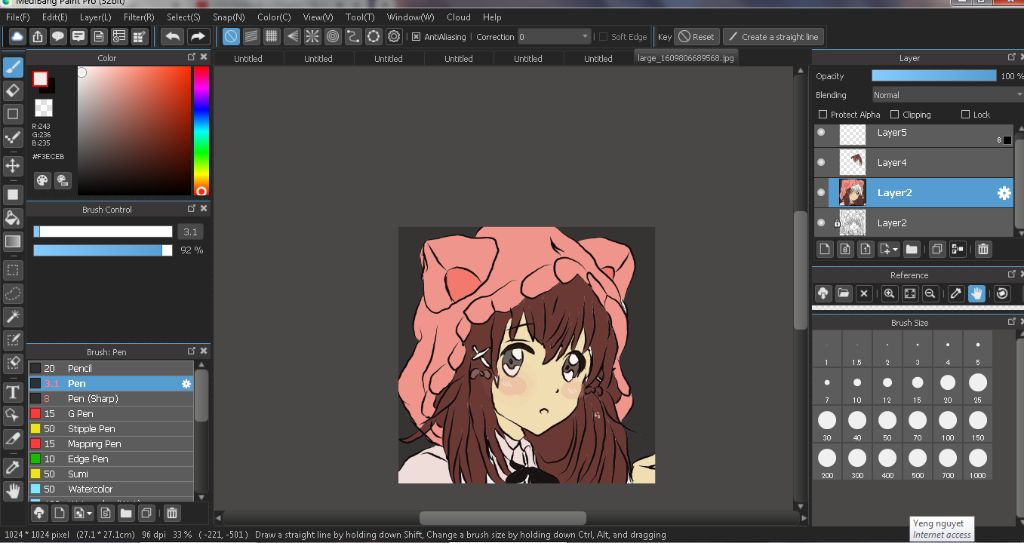Adjust the brush opacity slider at 92%
The height and width of the screenshot is (543, 1024).
103,250
